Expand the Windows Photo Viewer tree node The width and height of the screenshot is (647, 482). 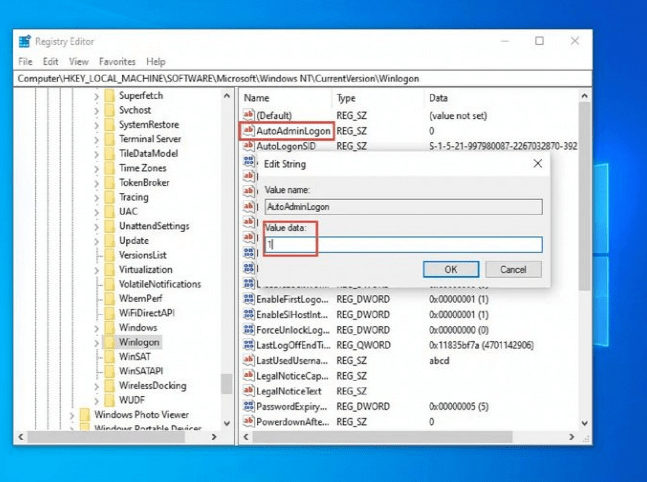click(x=71, y=415)
